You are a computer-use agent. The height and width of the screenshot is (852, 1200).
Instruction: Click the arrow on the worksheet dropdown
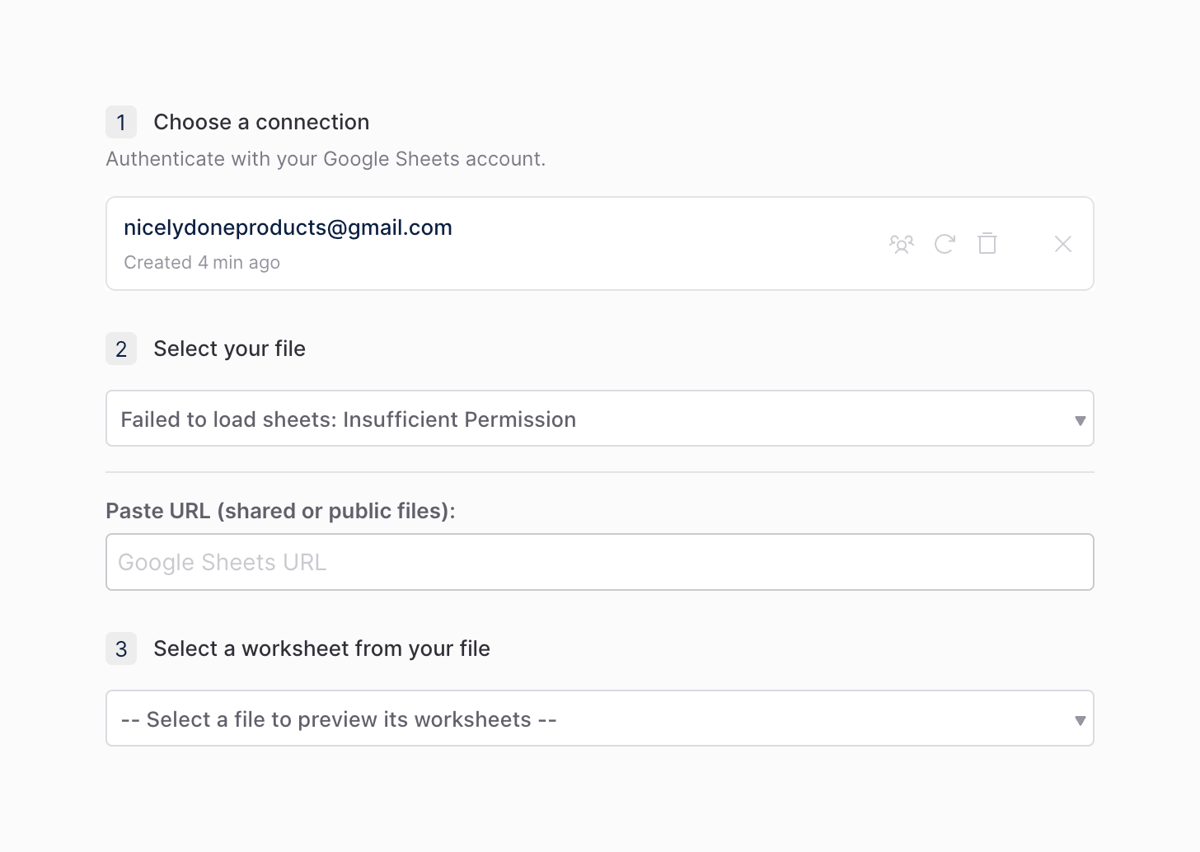pos(1079,720)
